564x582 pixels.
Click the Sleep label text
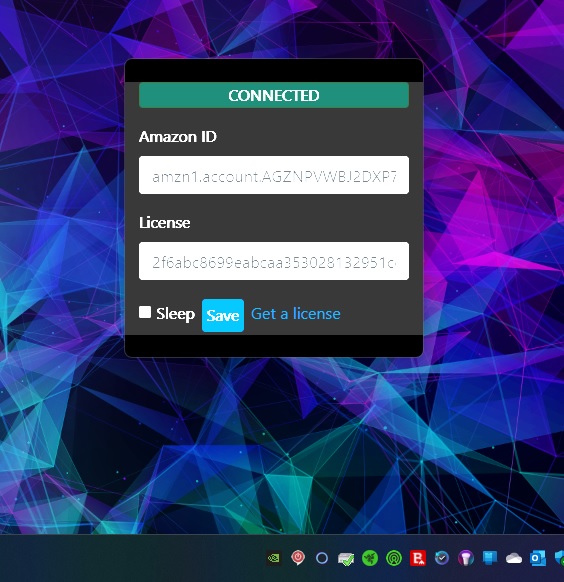tap(175, 314)
